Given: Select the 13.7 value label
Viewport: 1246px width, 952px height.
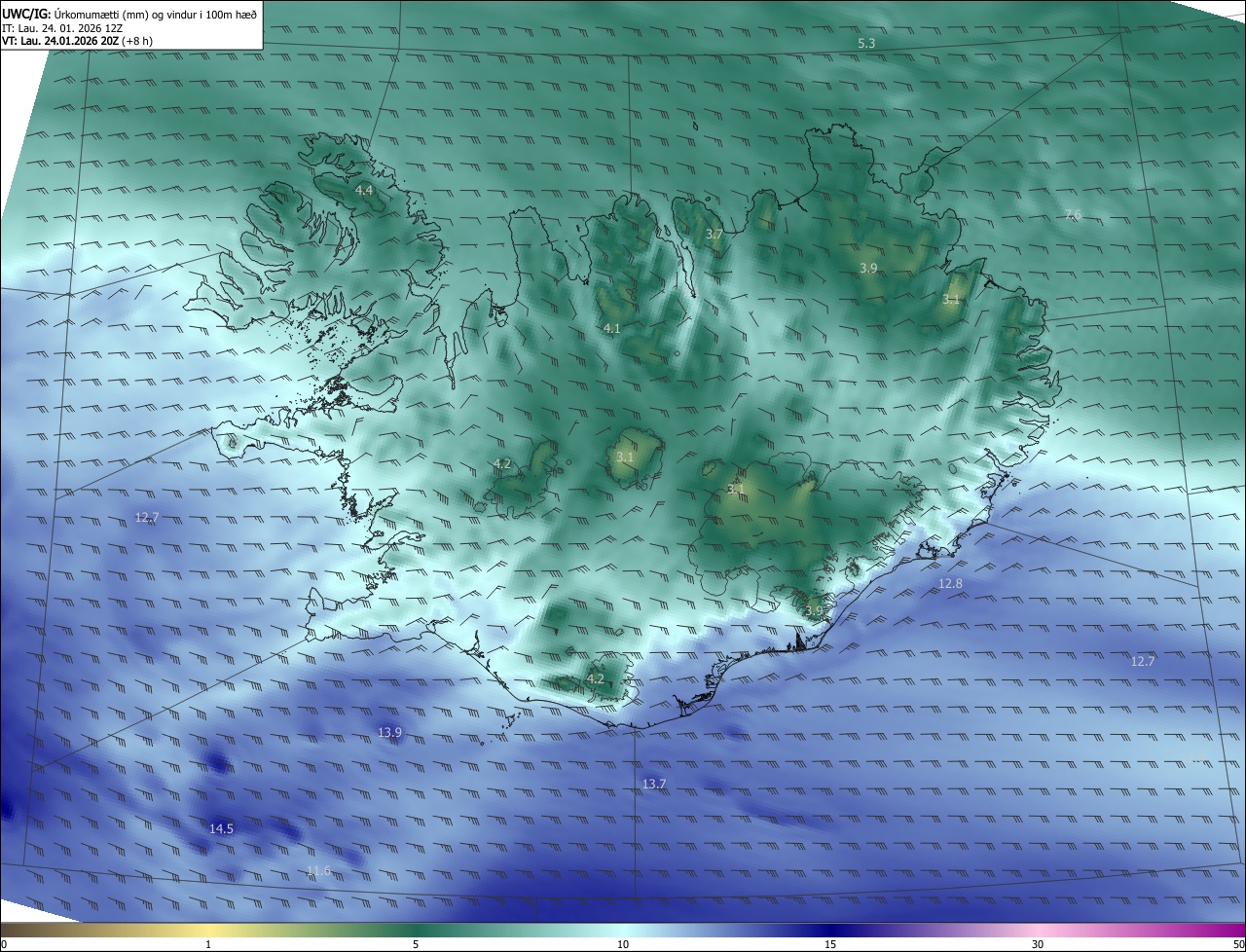Looking at the screenshot, I should tap(654, 785).
